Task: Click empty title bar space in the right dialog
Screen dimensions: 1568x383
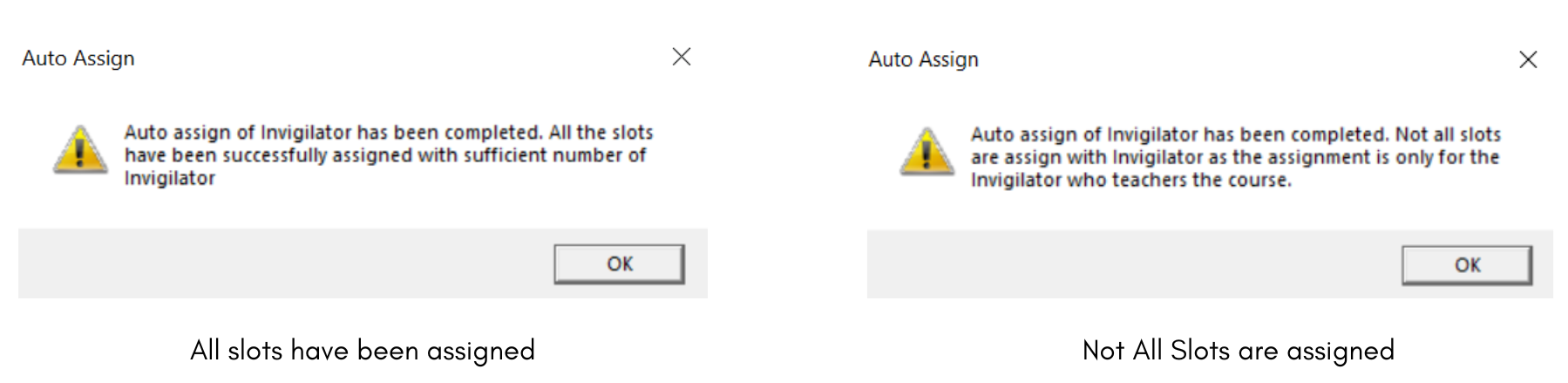Action: click(1238, 59)
